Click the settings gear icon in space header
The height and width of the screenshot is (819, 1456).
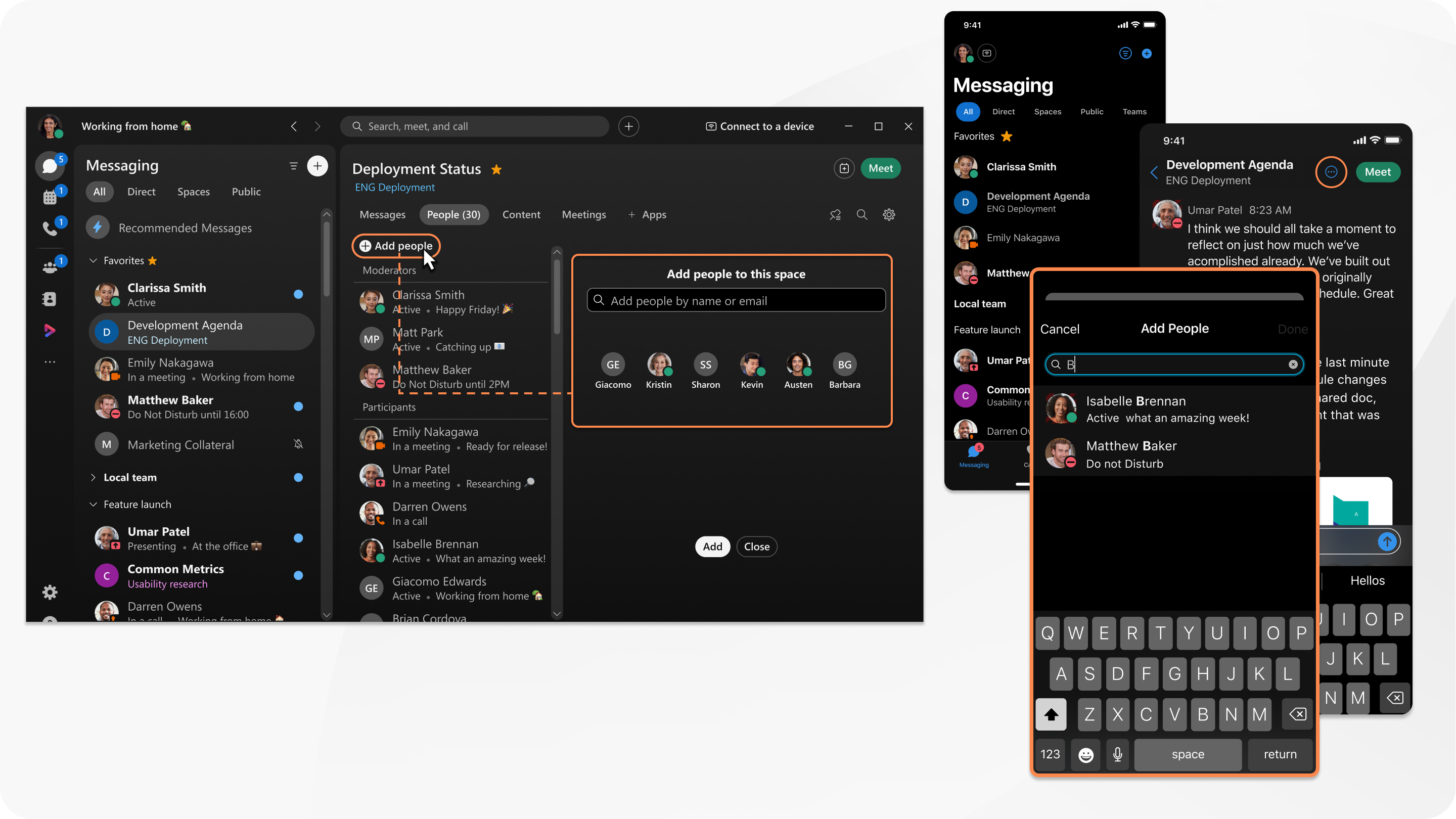pyautogui.click(x=888, y=214)
